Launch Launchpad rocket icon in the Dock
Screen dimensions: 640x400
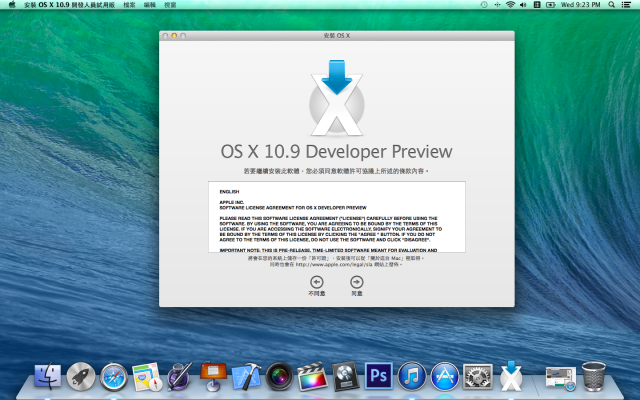click(x=81, y=376)
